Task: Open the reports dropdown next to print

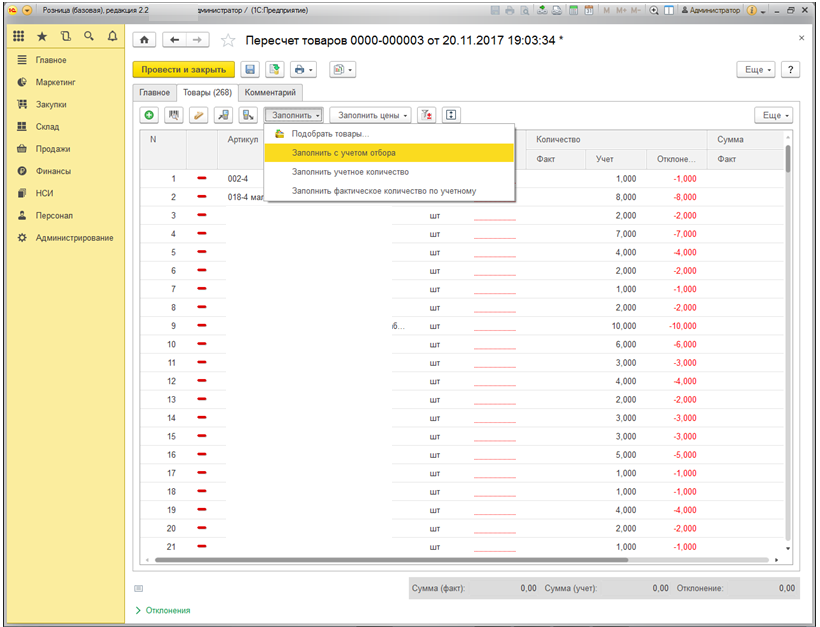Action: pyautogui.click(x=343, y=70)
